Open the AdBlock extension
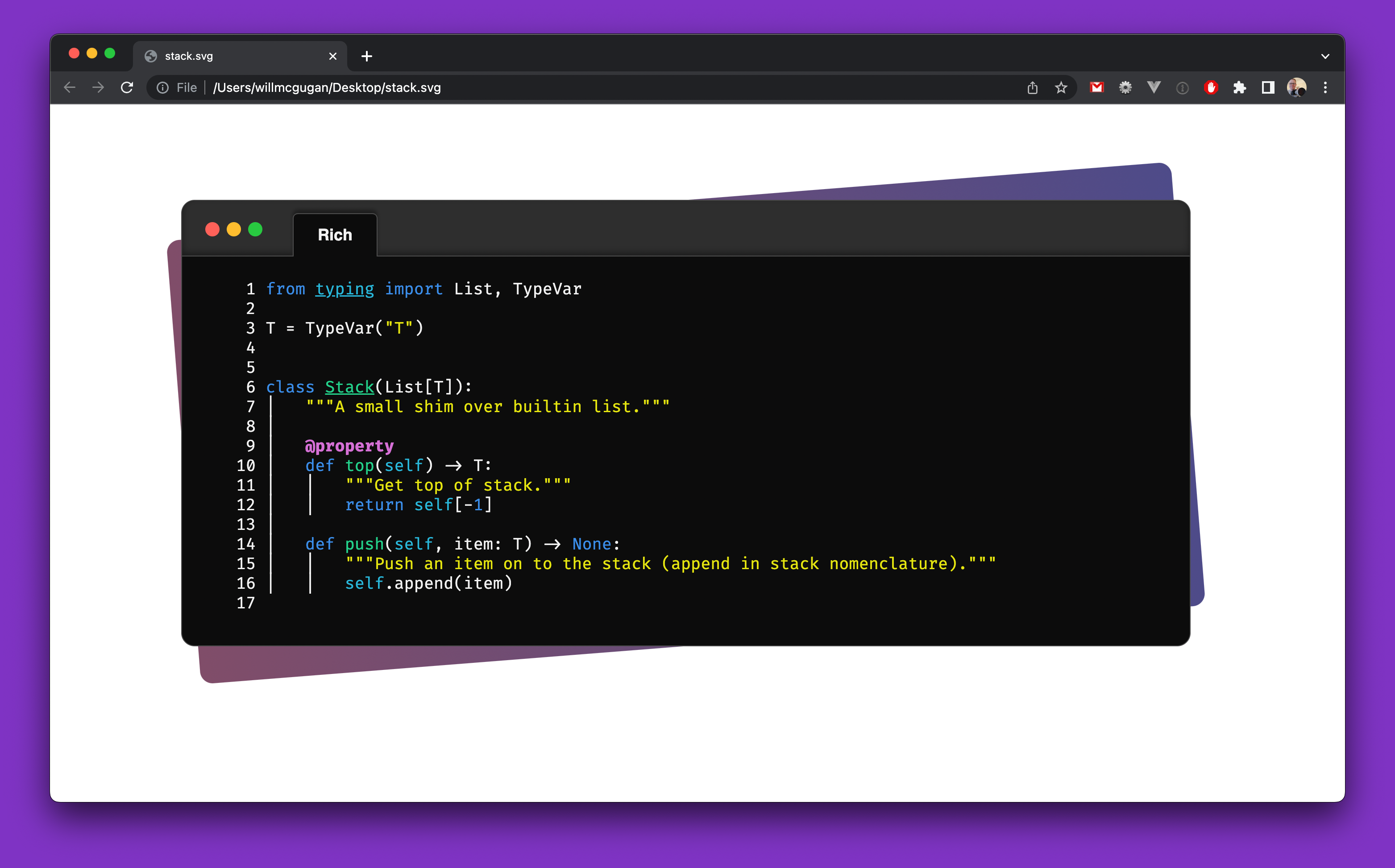This screenshot has width=1395, height=868. [x=1211, y=87]
